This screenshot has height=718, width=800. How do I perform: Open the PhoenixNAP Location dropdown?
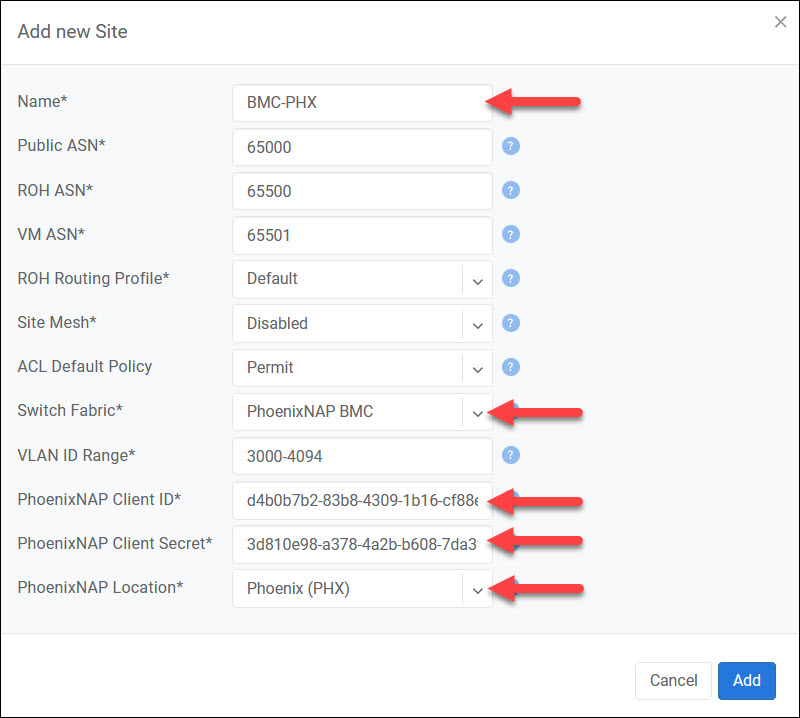362,588
